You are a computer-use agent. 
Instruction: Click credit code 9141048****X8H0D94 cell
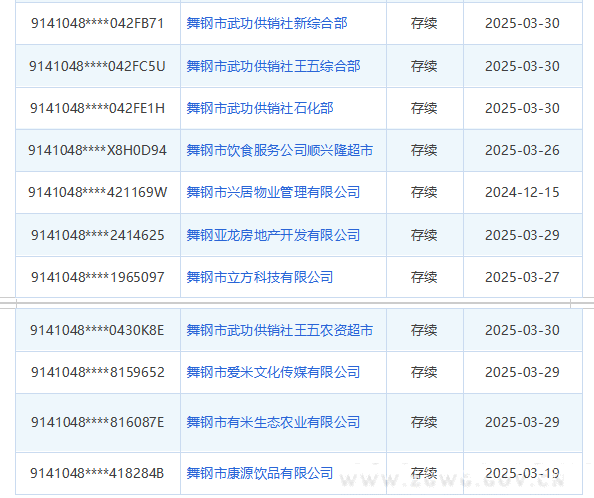click(98, 150)
